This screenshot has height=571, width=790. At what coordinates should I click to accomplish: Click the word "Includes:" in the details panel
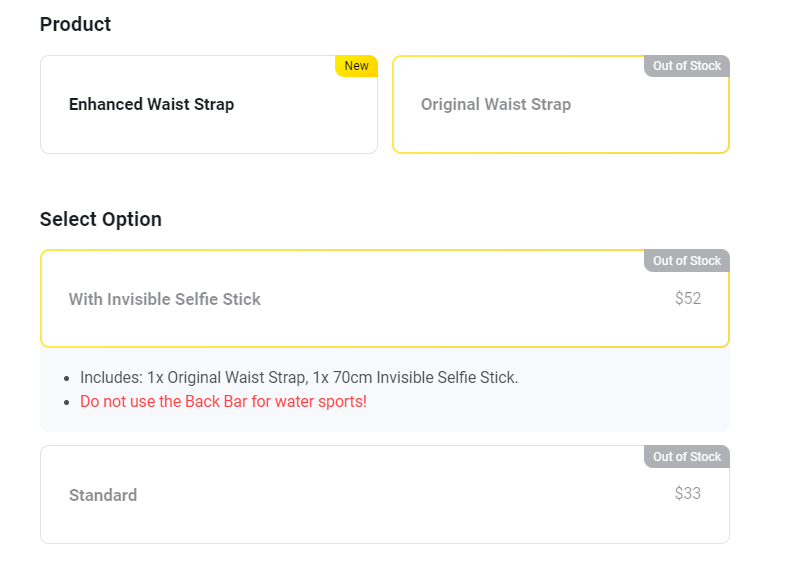[111, 378]
